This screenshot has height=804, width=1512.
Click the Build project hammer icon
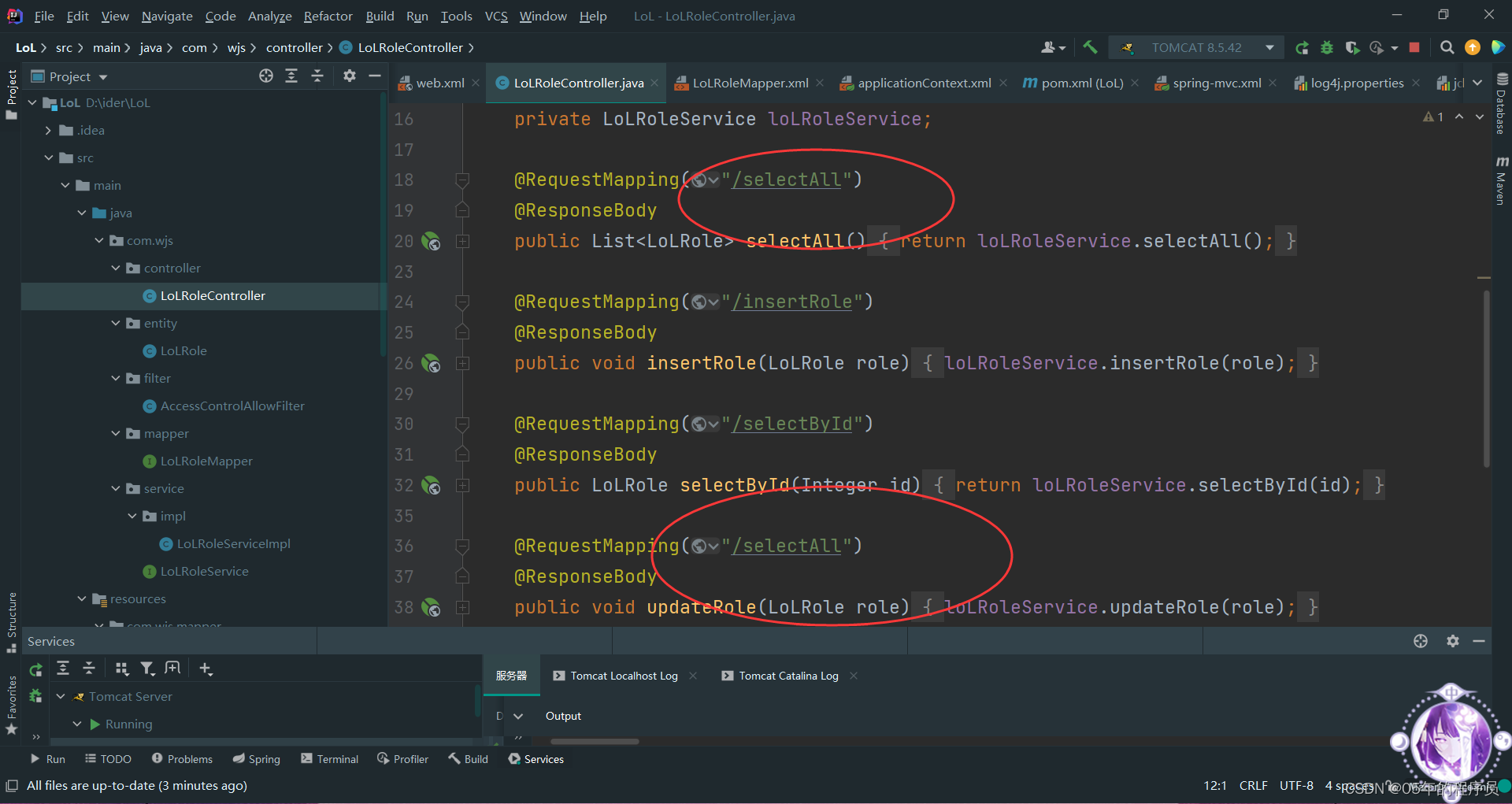pyautogui.click(x=1090, y=47)
